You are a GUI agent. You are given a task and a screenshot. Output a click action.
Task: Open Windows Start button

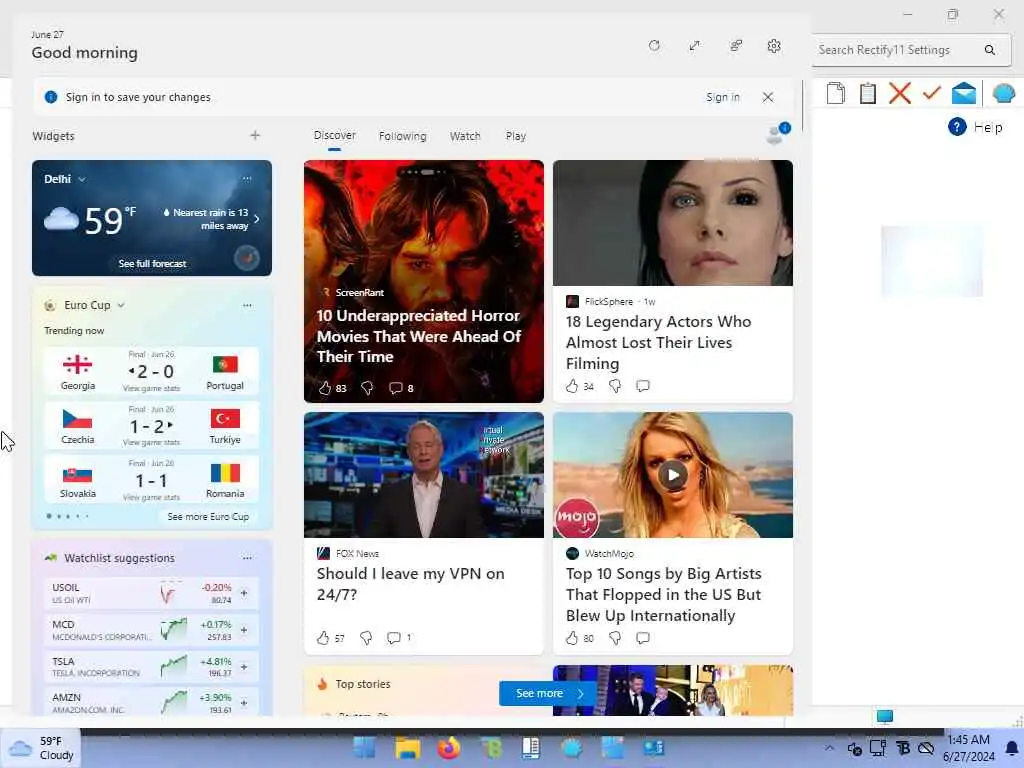364,748
